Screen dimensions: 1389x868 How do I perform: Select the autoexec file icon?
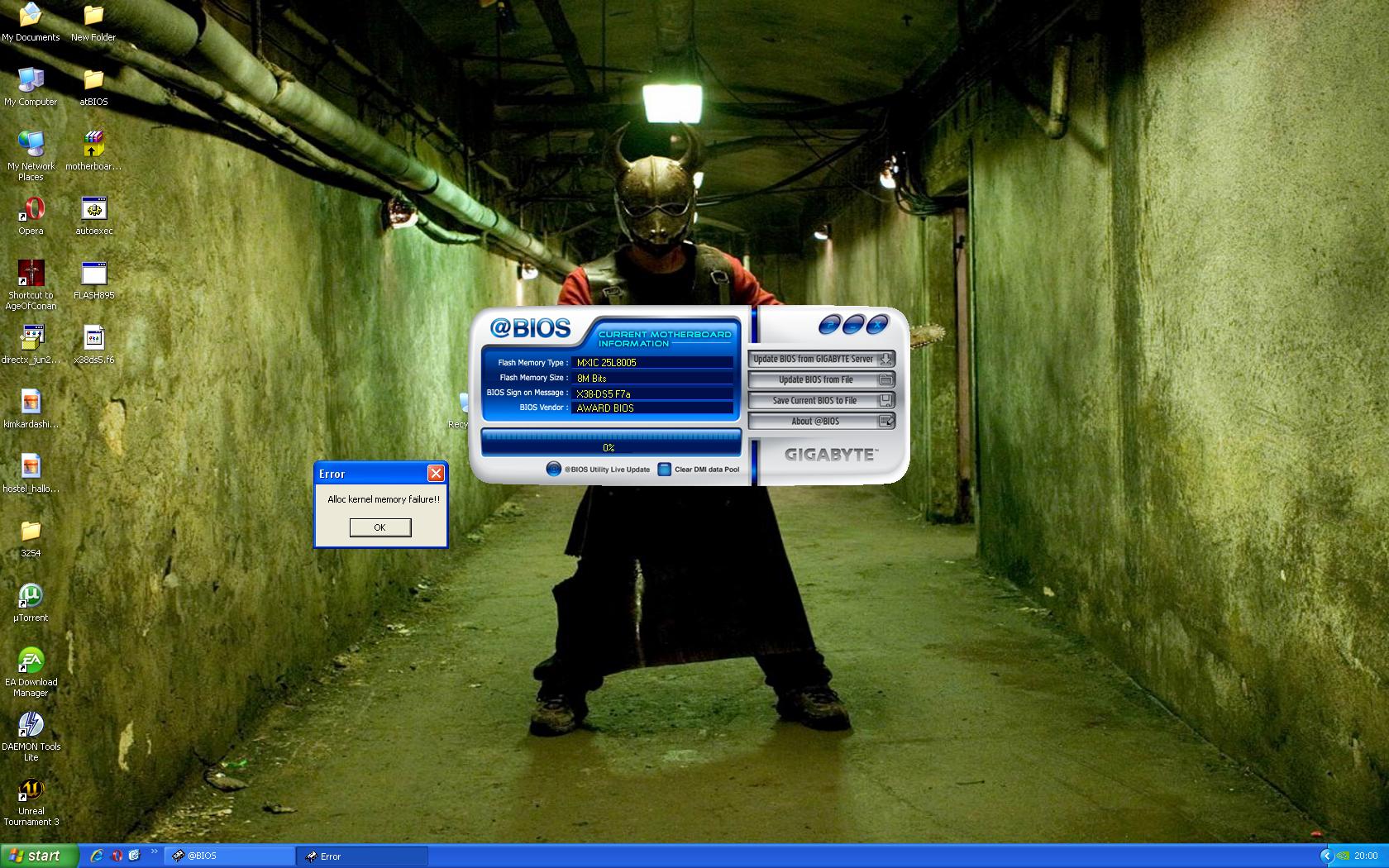[x=93, y=216]
